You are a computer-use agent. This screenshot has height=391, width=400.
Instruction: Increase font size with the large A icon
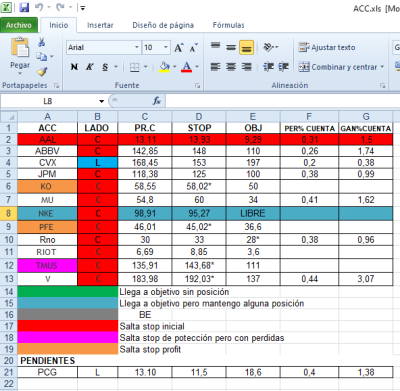(x=178, y=48)
